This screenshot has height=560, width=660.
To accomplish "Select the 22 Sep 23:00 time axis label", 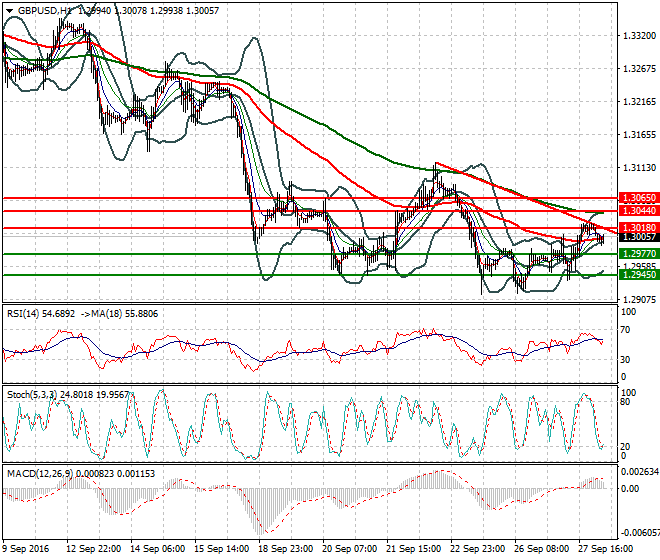I will pos(478,549).
